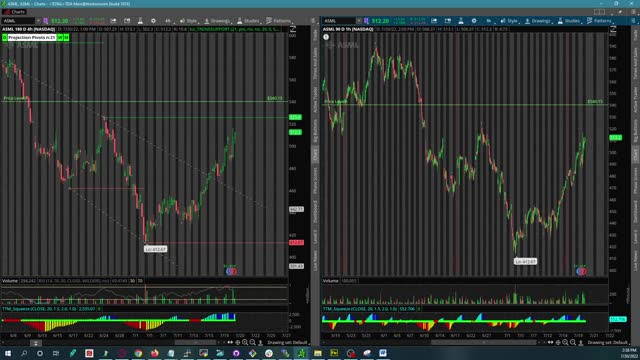Image resolution: width=640 pixels, height=360 pixels.
Task: Click the left chart's horizontal scrollbar thumb
Action: pos(197,342)
